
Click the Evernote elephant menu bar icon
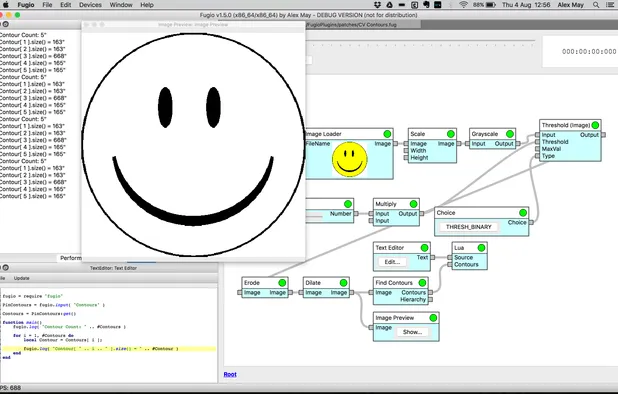click(426, 5)
